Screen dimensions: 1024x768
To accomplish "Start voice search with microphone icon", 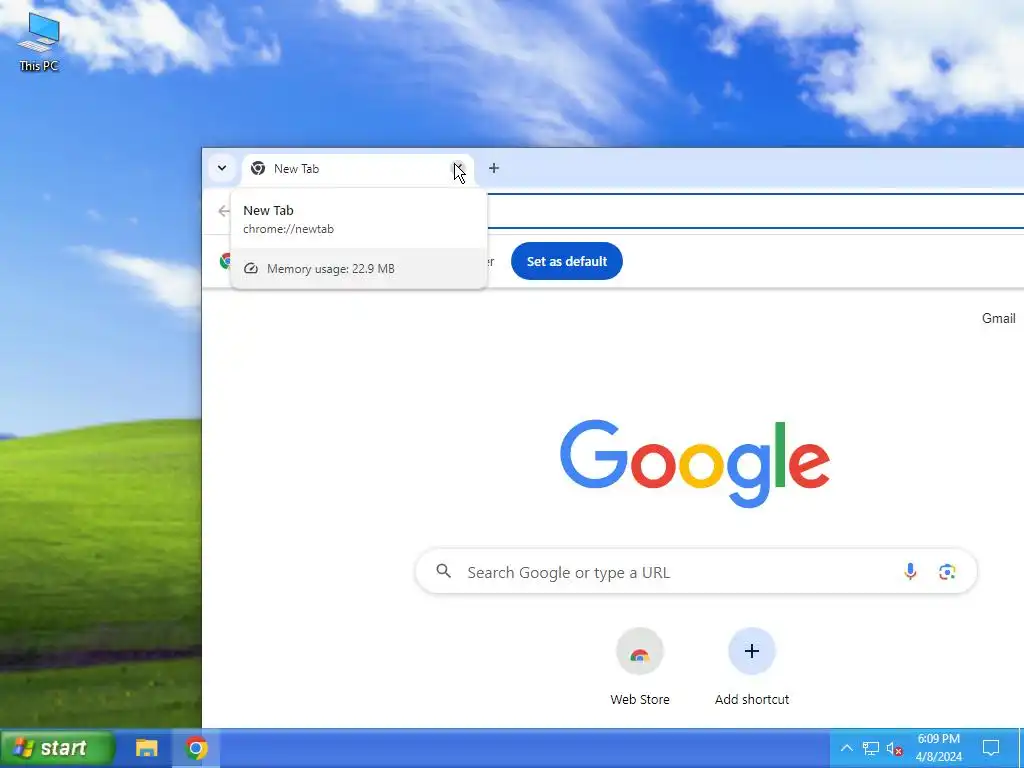I will (910, 571).
